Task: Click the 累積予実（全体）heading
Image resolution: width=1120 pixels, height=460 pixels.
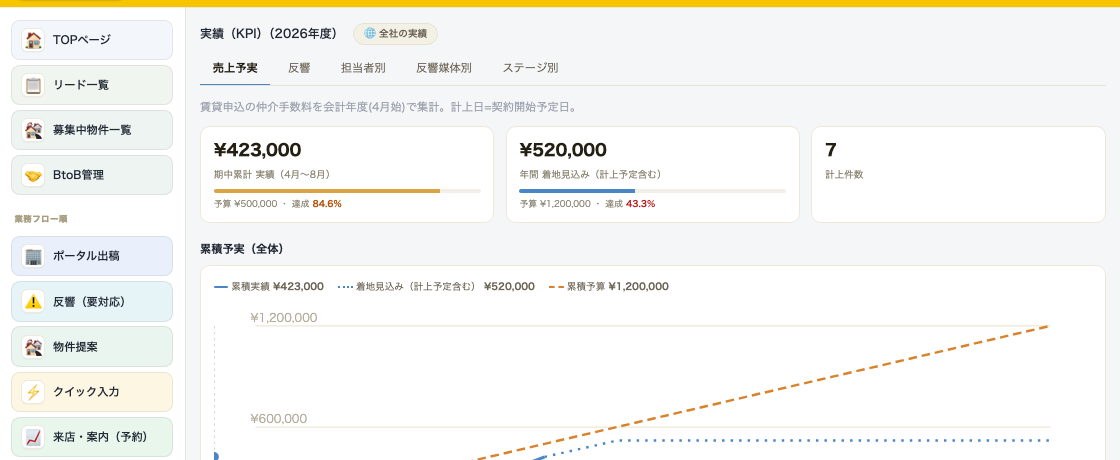Action: click(x=242, y=249)
